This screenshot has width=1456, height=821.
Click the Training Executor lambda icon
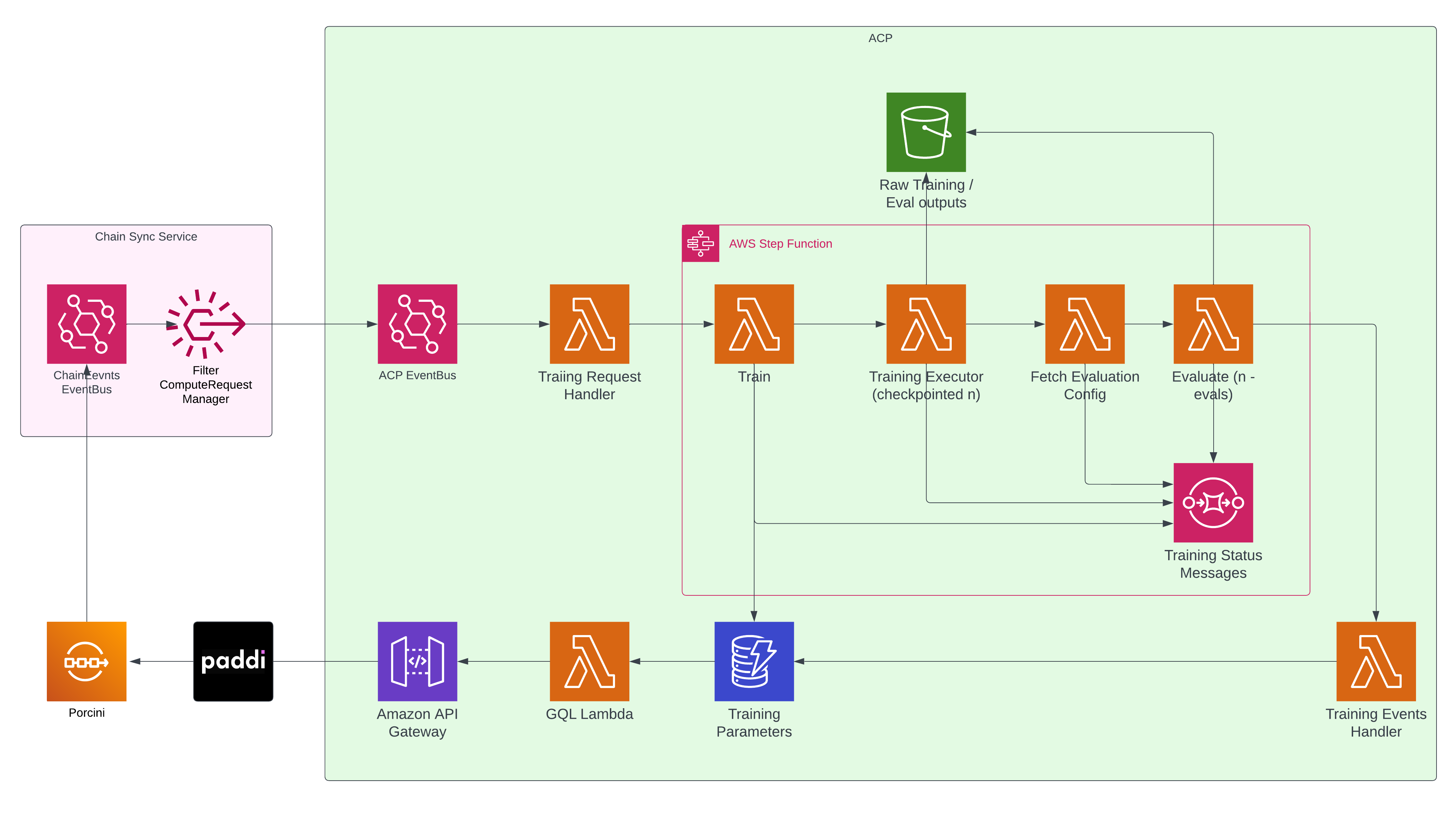pos(926,324)
